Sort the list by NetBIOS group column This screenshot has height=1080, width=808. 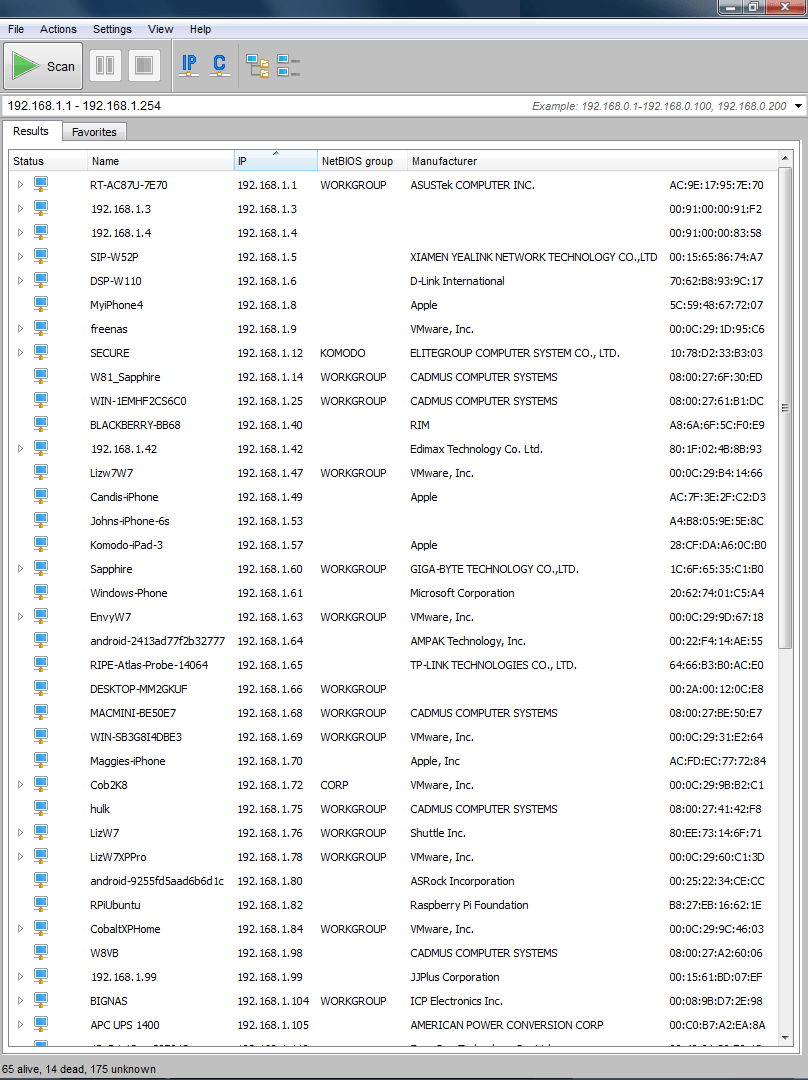coord(357,161)
